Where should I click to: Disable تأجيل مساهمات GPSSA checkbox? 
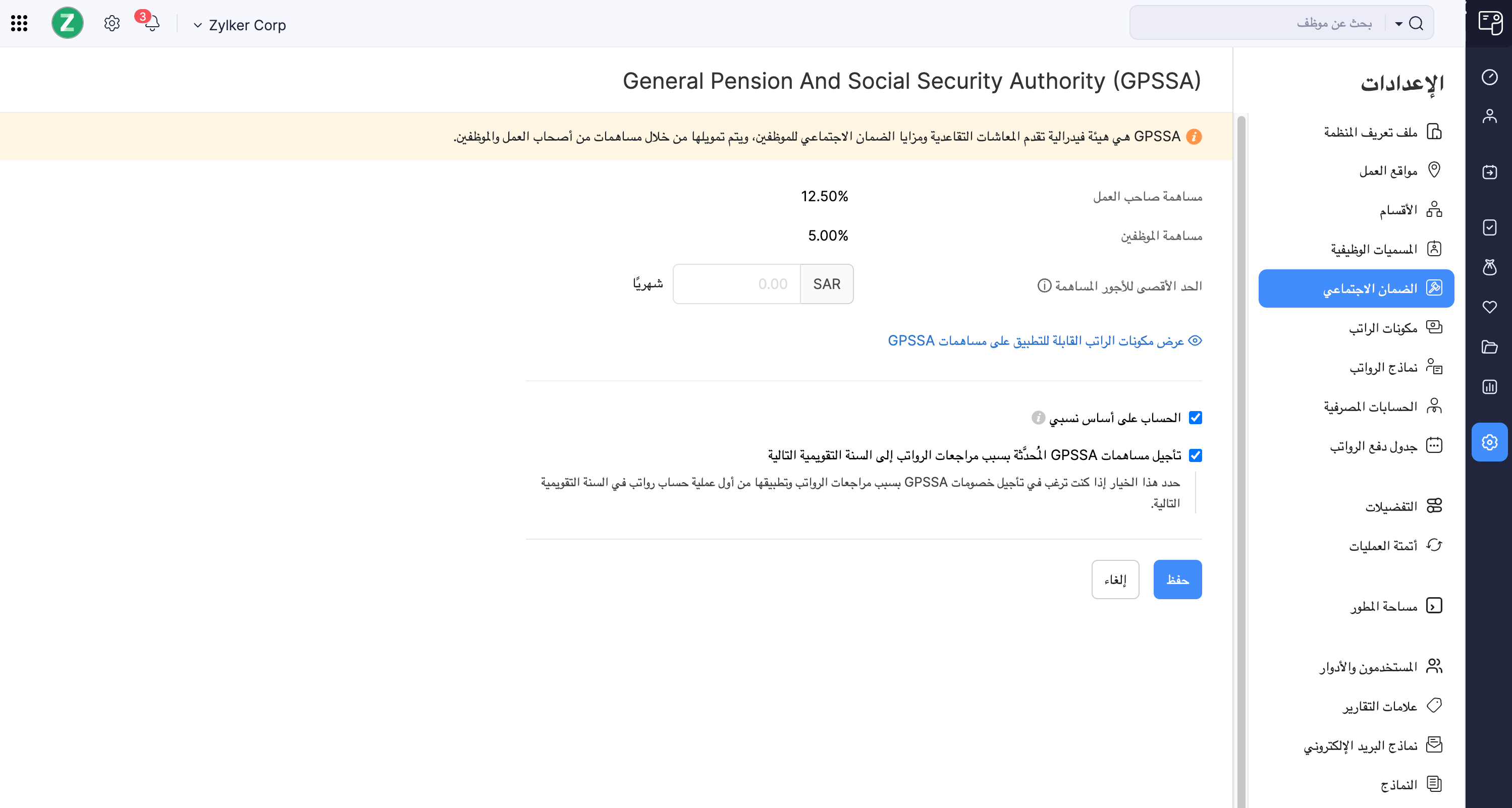point(1196,455)
